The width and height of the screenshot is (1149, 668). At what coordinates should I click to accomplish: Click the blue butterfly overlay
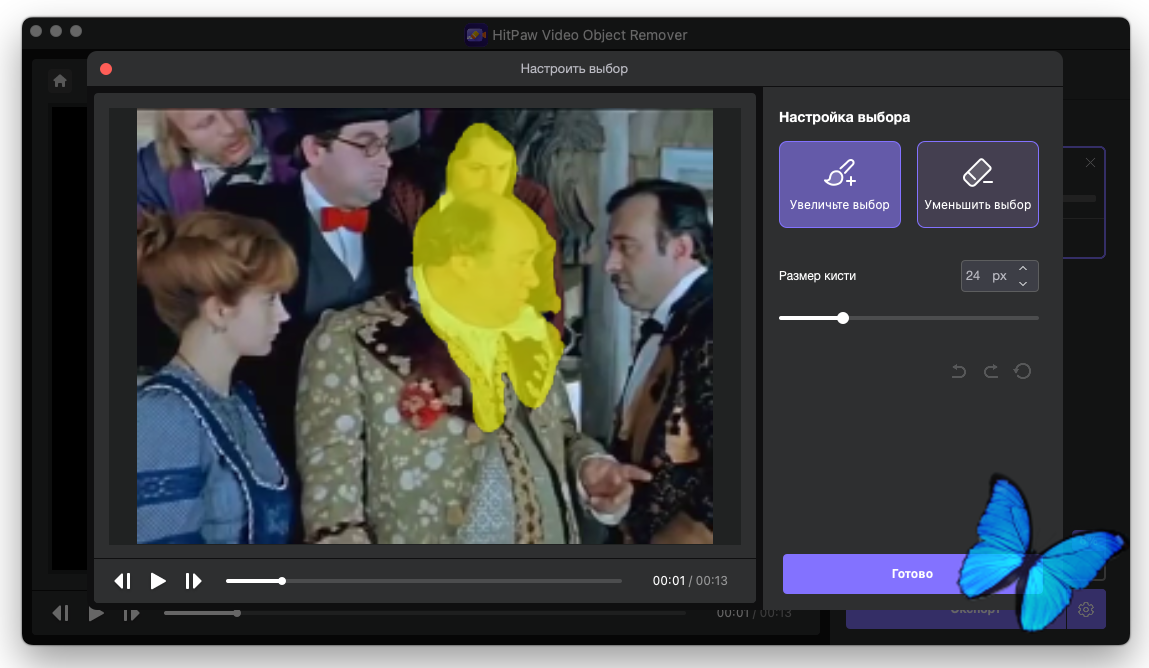tap(1035, 550)
